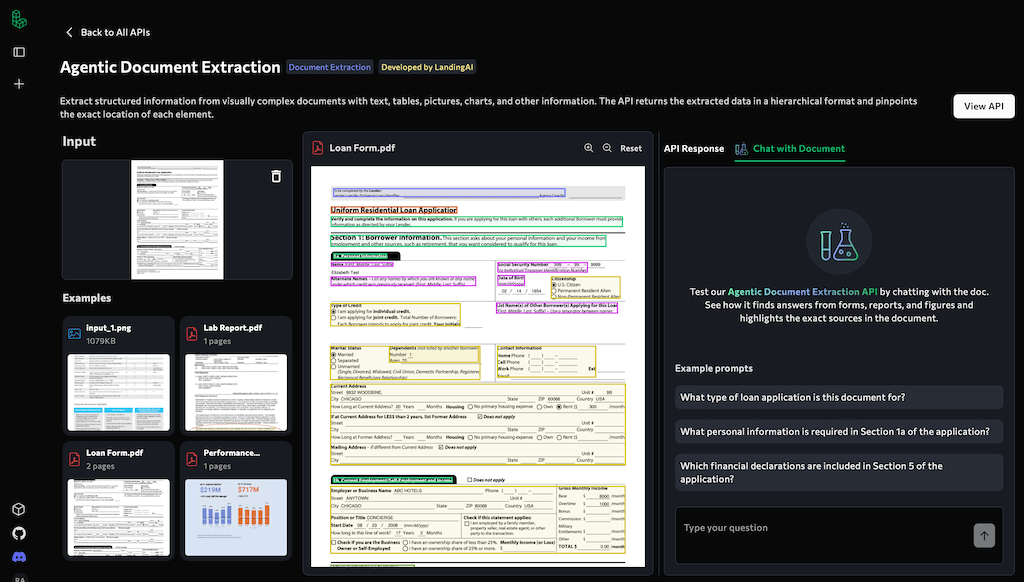1024x582 pixels.
Task: Reset the document zoom level
Action: click(631, 148)
